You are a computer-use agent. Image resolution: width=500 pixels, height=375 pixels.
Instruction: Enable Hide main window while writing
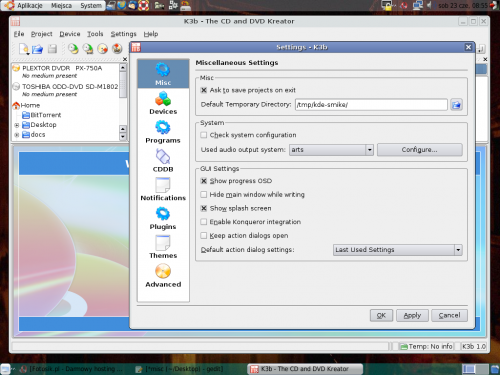[204, 195]
